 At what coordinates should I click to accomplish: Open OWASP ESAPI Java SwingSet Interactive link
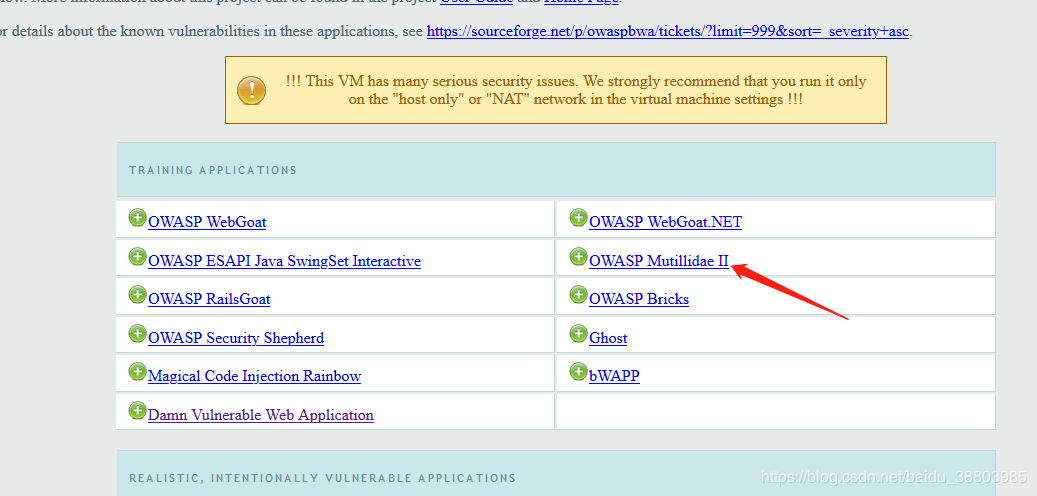coord(284,261)
